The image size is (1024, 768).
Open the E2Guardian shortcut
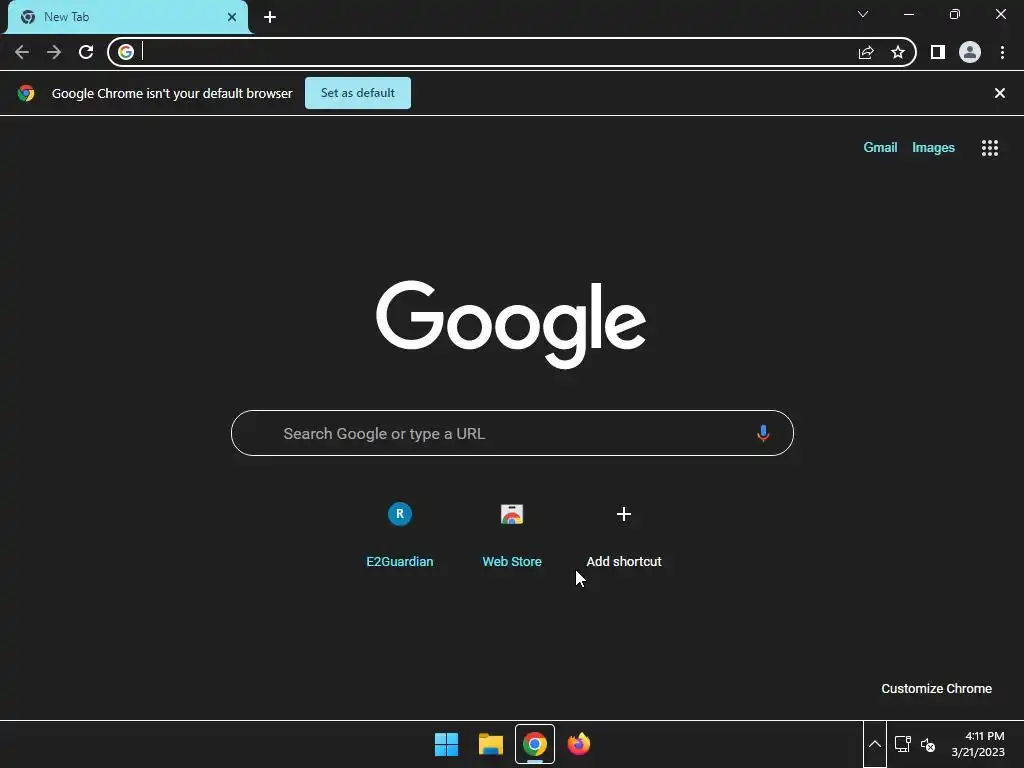point(400,533)
